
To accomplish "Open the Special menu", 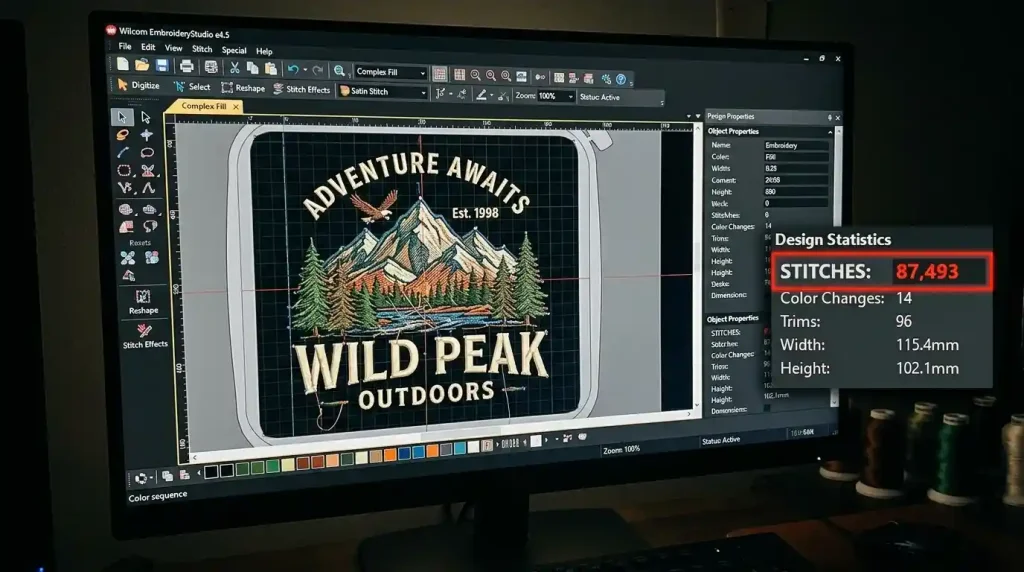I will pyautogui.click(x=234, y=50).
